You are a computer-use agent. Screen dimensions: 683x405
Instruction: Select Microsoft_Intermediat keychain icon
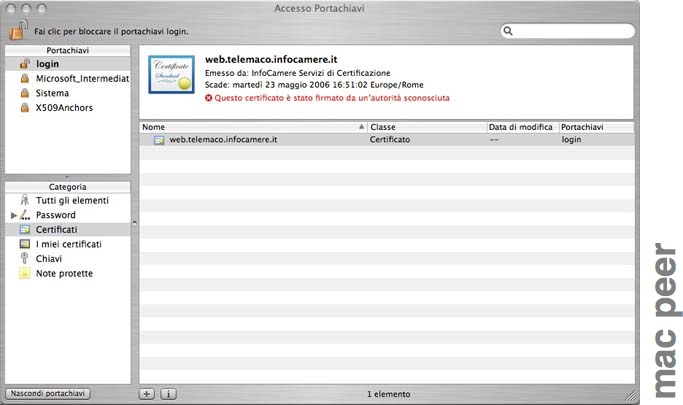pos(25,78)
